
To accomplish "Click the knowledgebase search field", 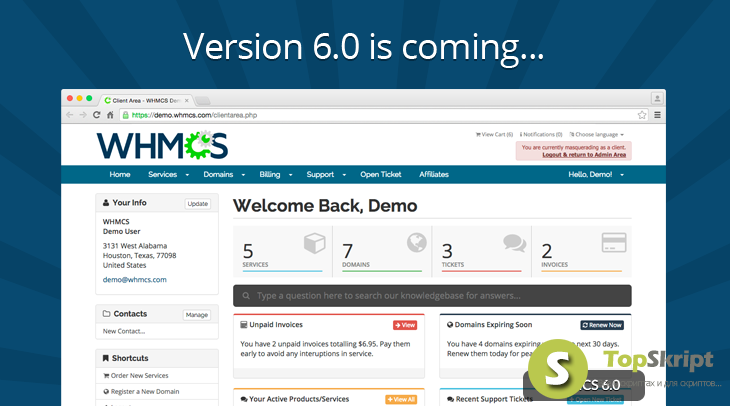I will point(432,296).
